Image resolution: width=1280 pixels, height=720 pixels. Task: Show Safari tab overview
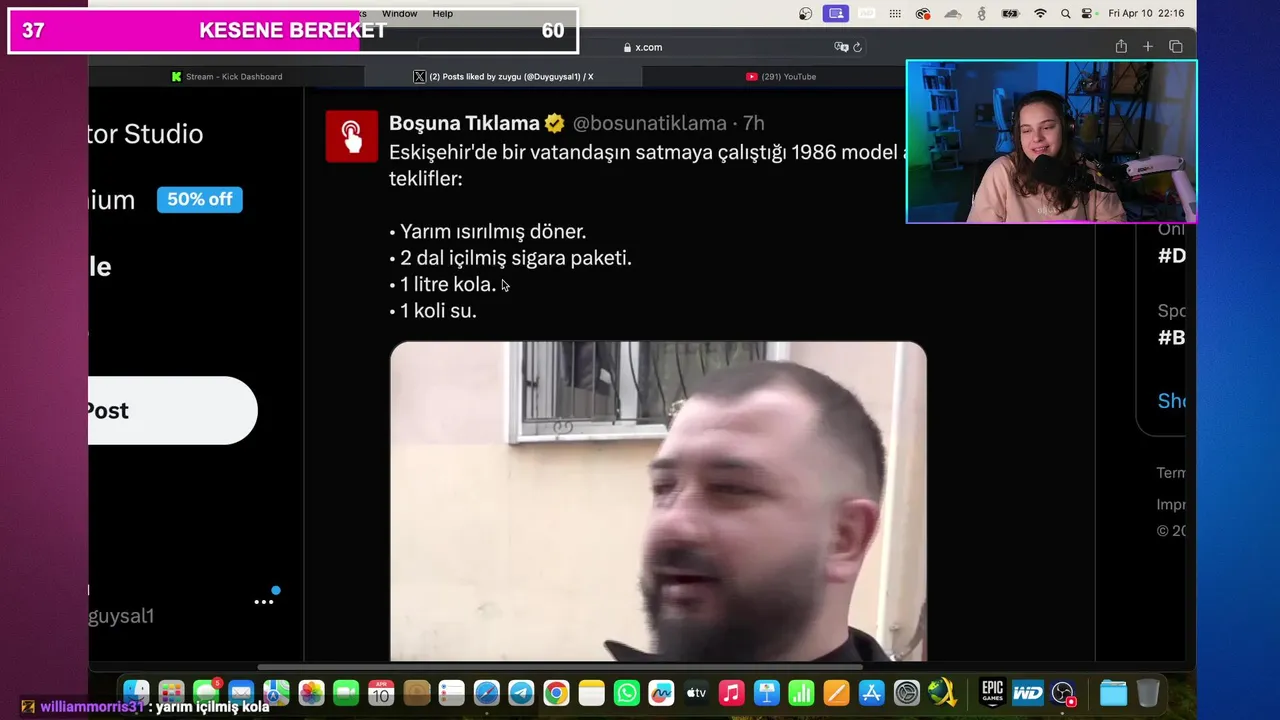(x=1176, y=47)
